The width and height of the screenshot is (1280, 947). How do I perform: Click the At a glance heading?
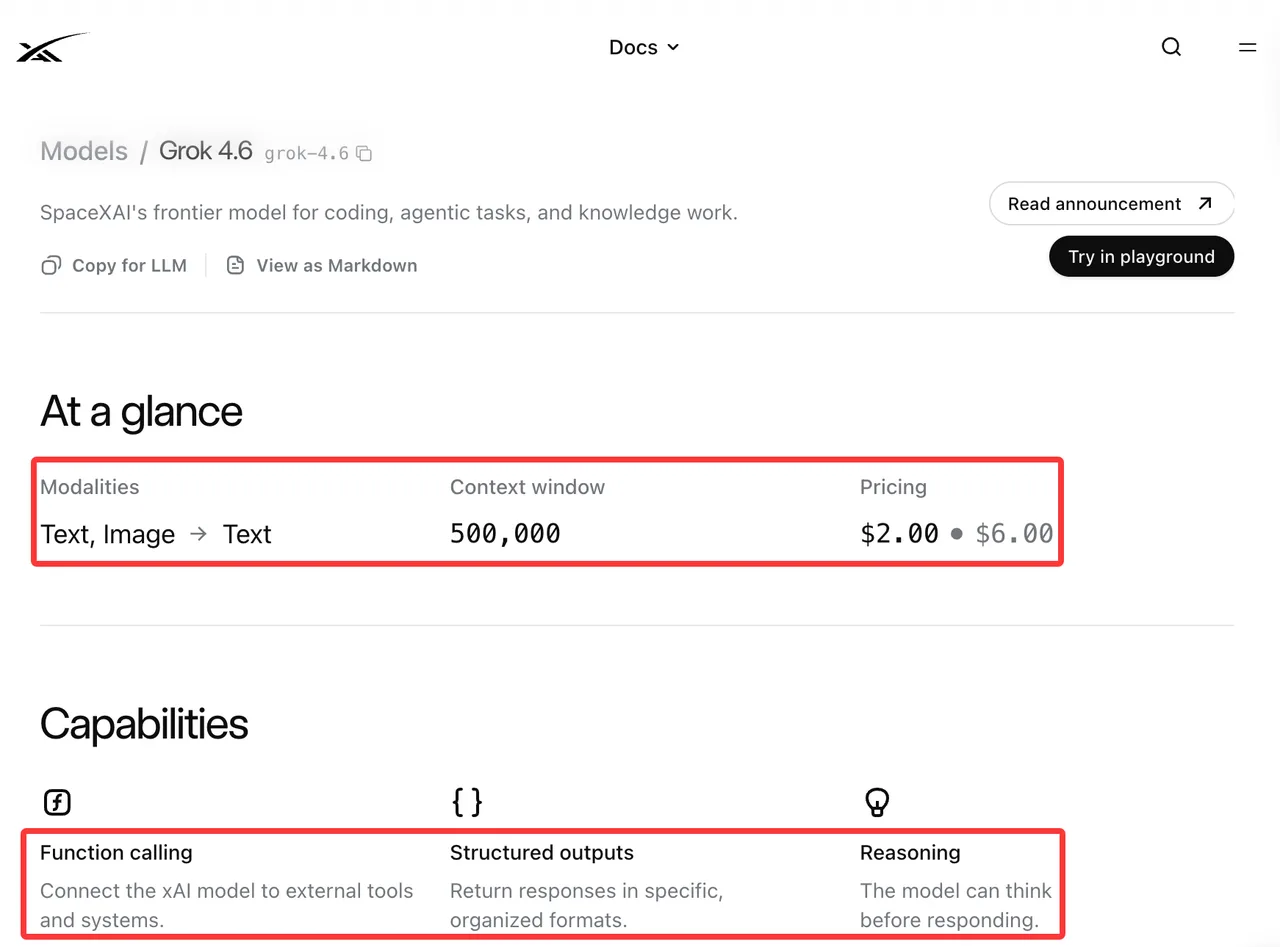[141, 411]
